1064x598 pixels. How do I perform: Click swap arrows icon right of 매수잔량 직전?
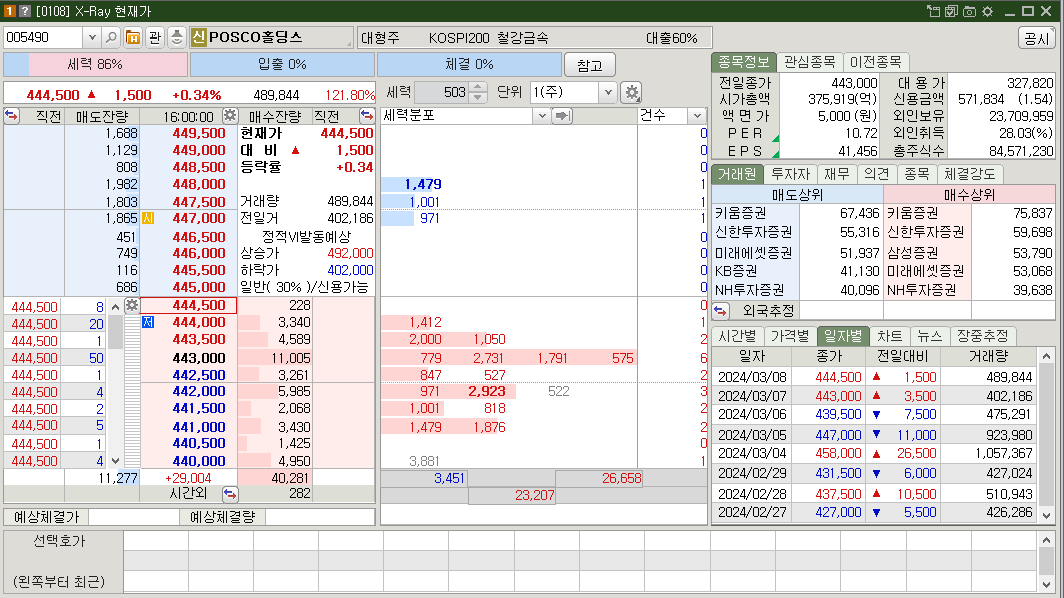[x=366, y=115]
